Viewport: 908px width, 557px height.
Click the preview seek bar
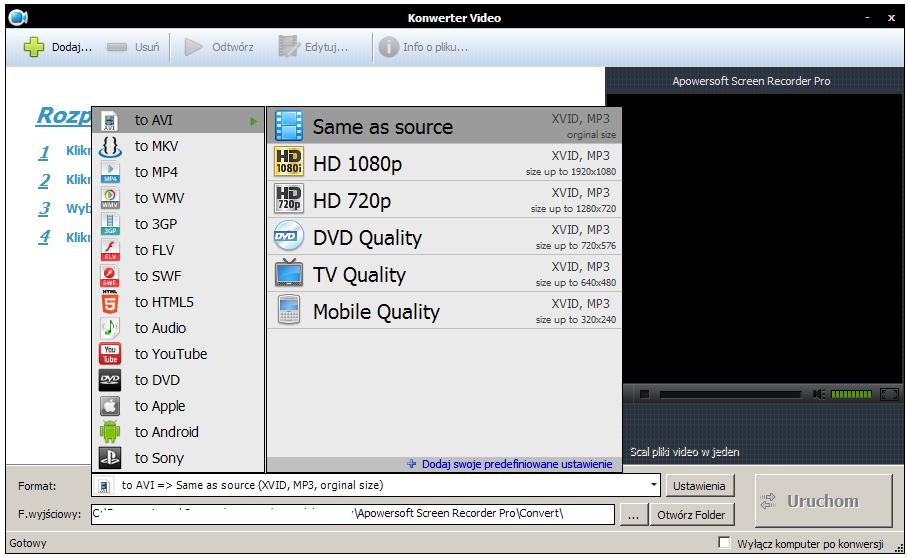(x=730, y=394)
